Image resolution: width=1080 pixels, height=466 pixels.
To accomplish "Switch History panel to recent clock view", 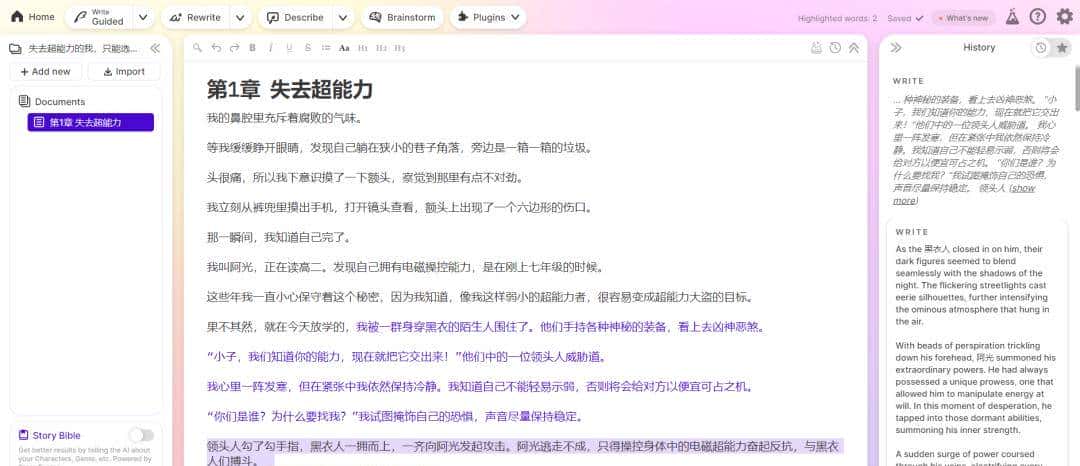I will coord(1041,47).
